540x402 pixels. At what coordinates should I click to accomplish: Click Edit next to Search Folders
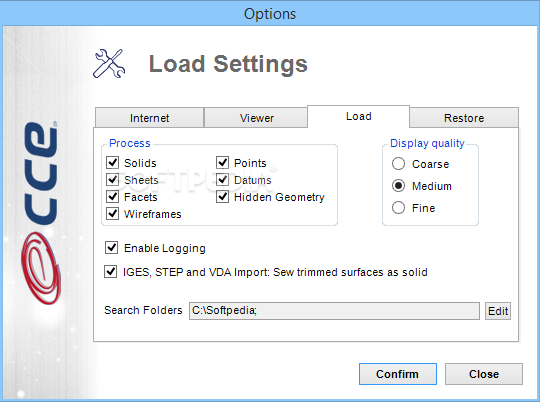pos(498,311)
